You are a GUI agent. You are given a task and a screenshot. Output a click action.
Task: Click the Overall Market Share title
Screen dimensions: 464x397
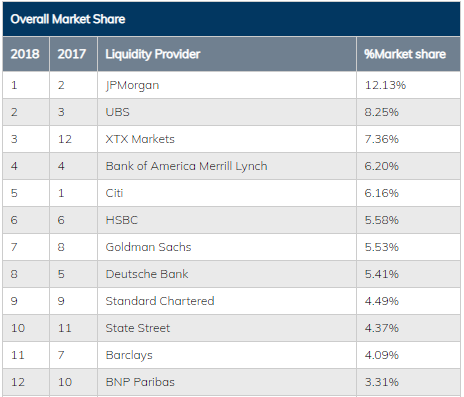click(68, 19)
